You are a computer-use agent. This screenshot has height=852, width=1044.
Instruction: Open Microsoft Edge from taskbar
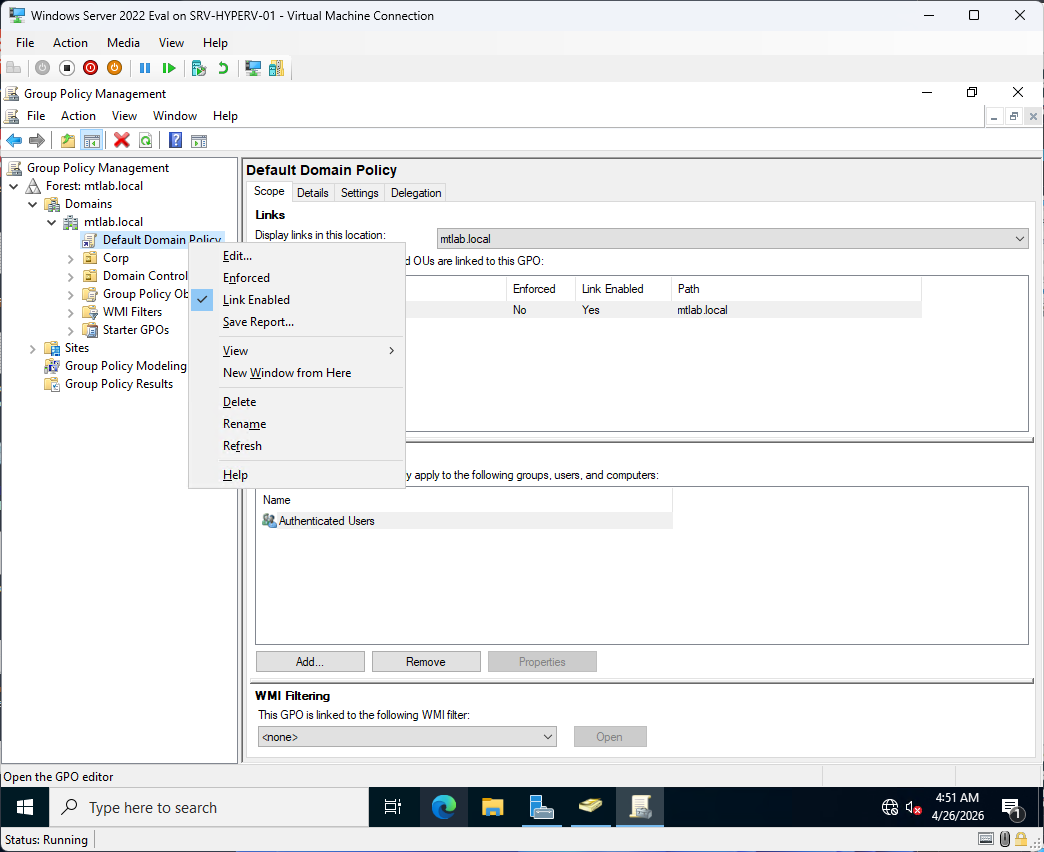(443, 807)
